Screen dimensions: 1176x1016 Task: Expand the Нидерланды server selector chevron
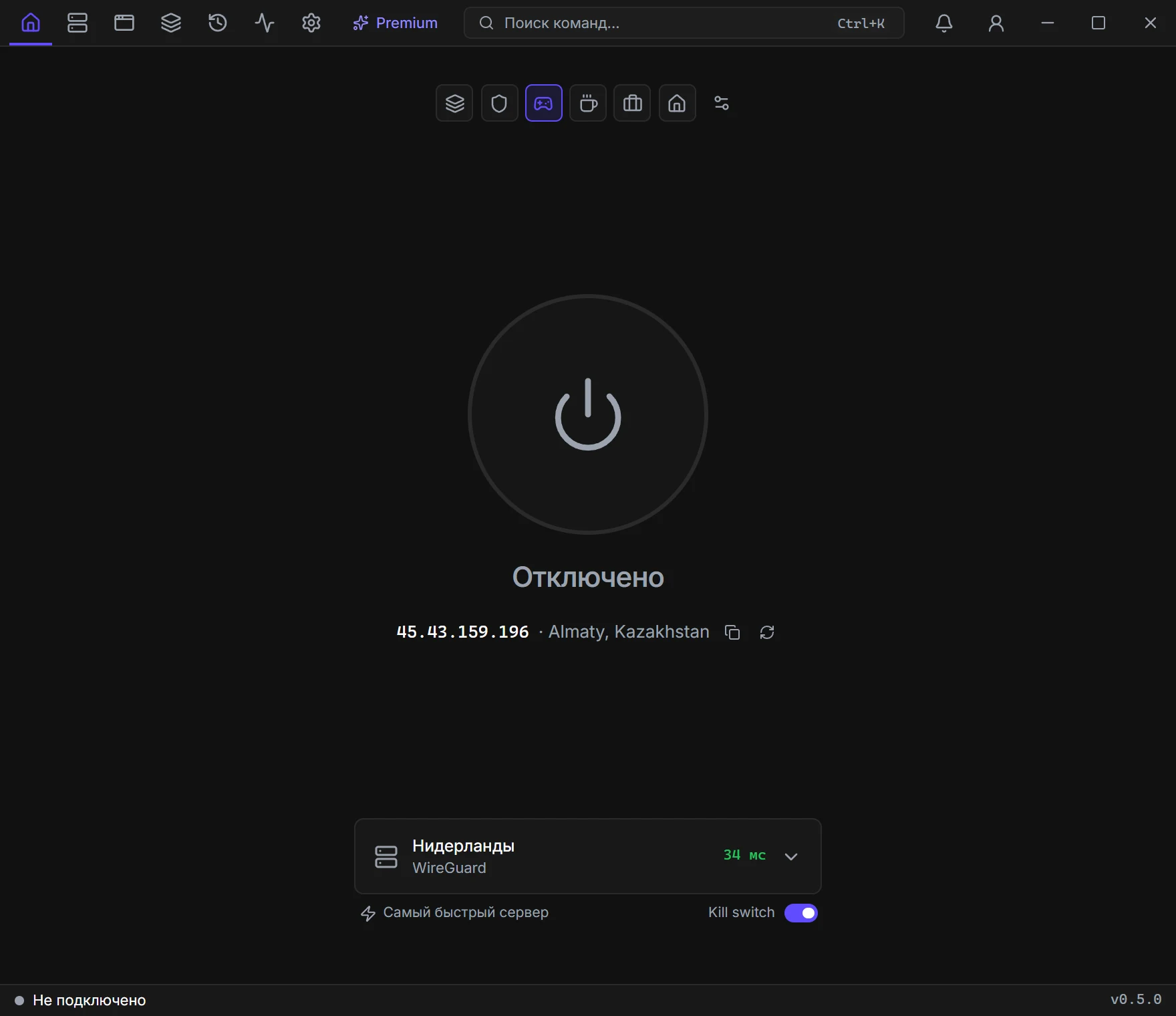tap(791, 856)
